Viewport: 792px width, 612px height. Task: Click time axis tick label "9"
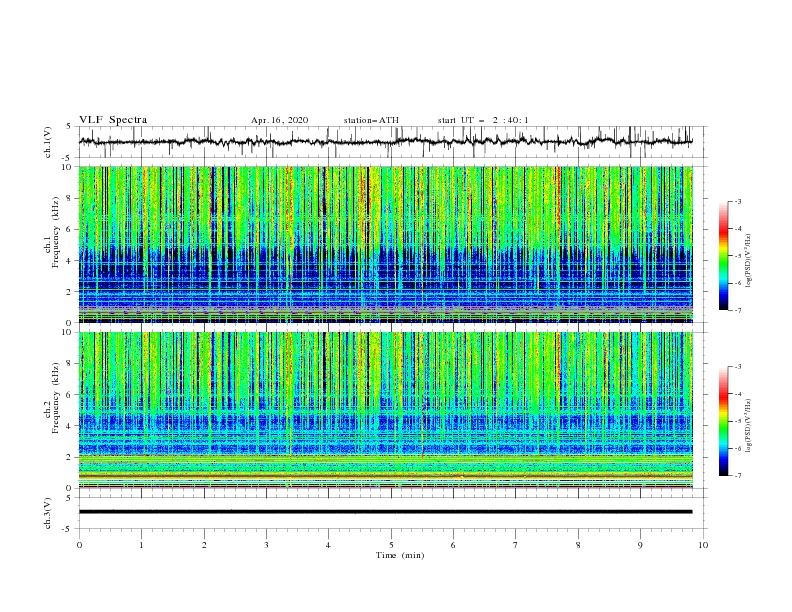[640, 545]
